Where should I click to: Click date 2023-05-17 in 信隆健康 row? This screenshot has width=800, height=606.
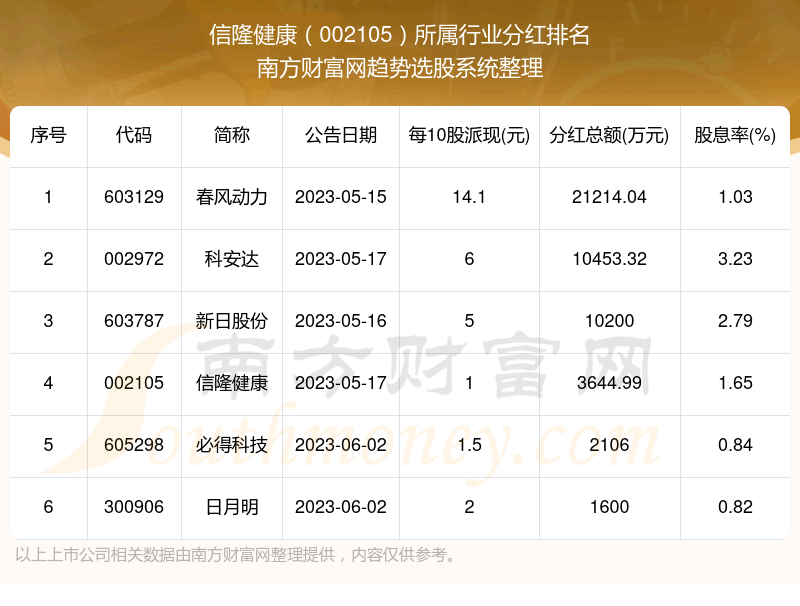[341, 383]
